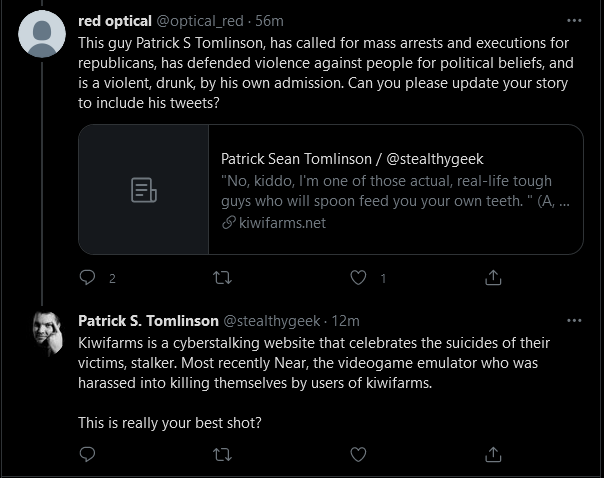Open more options on red optical's tweet
604x478 pixels.
[x=574, y=20]
